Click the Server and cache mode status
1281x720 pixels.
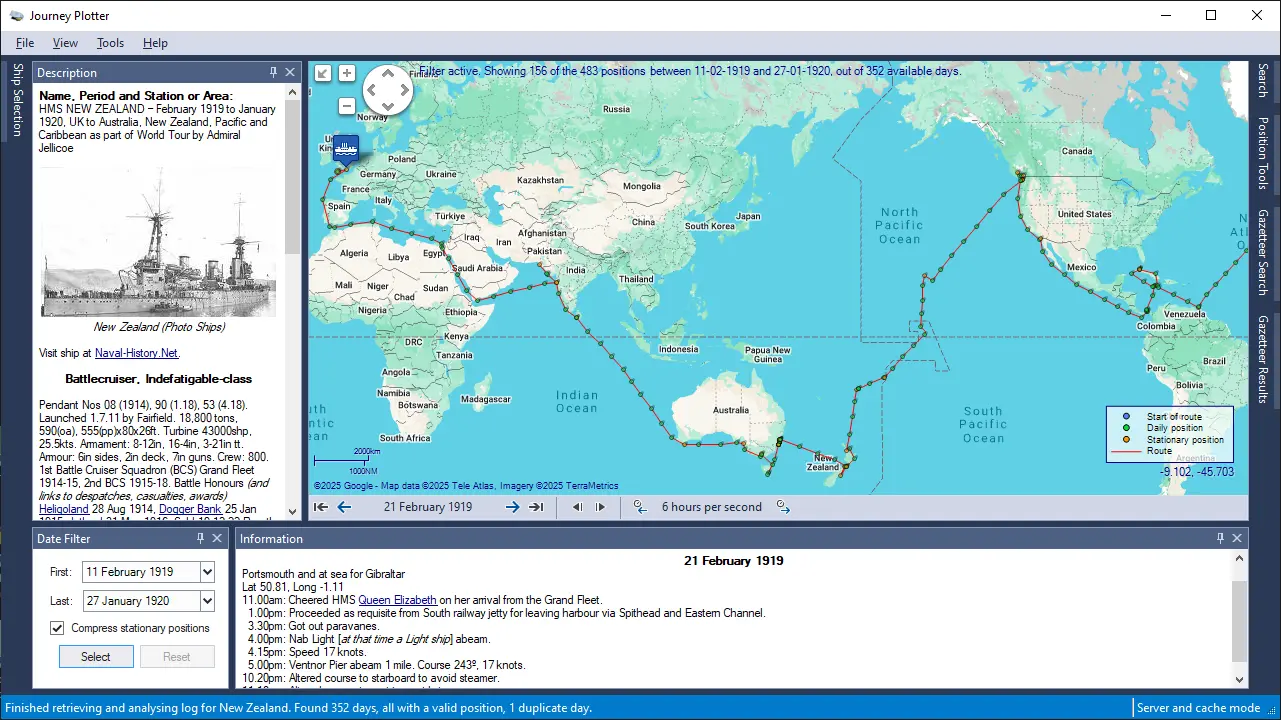click(x=1198, y=708)
